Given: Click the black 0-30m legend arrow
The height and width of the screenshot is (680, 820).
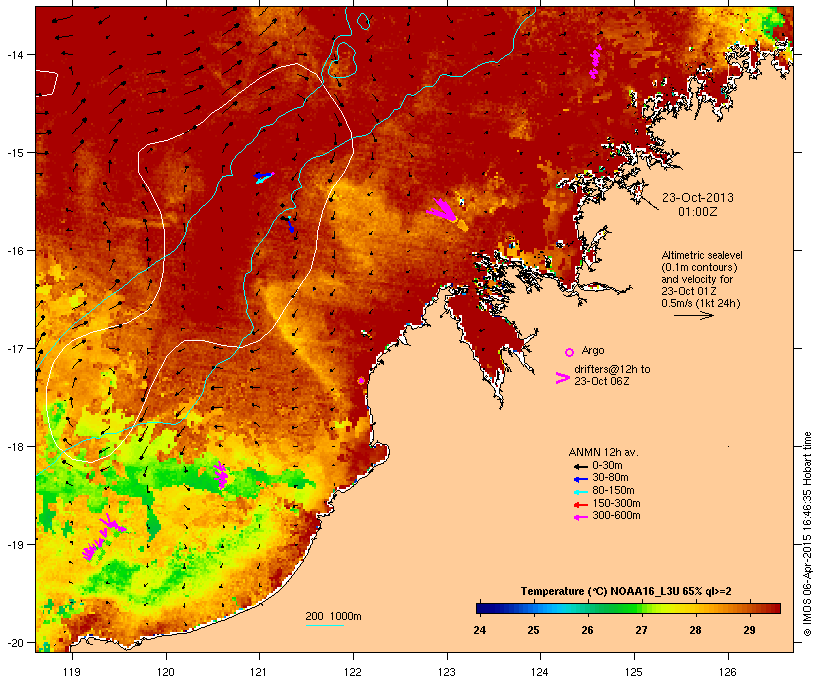Looking at the screenshot, I should tap(580, 466).
